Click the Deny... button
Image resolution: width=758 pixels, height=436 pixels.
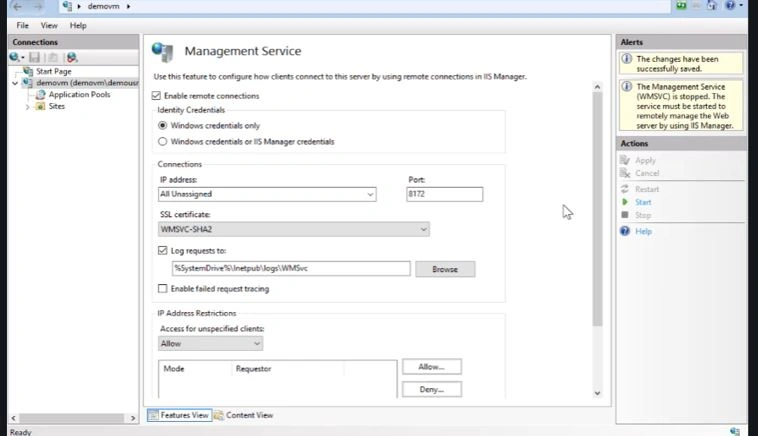click(432, 389)
